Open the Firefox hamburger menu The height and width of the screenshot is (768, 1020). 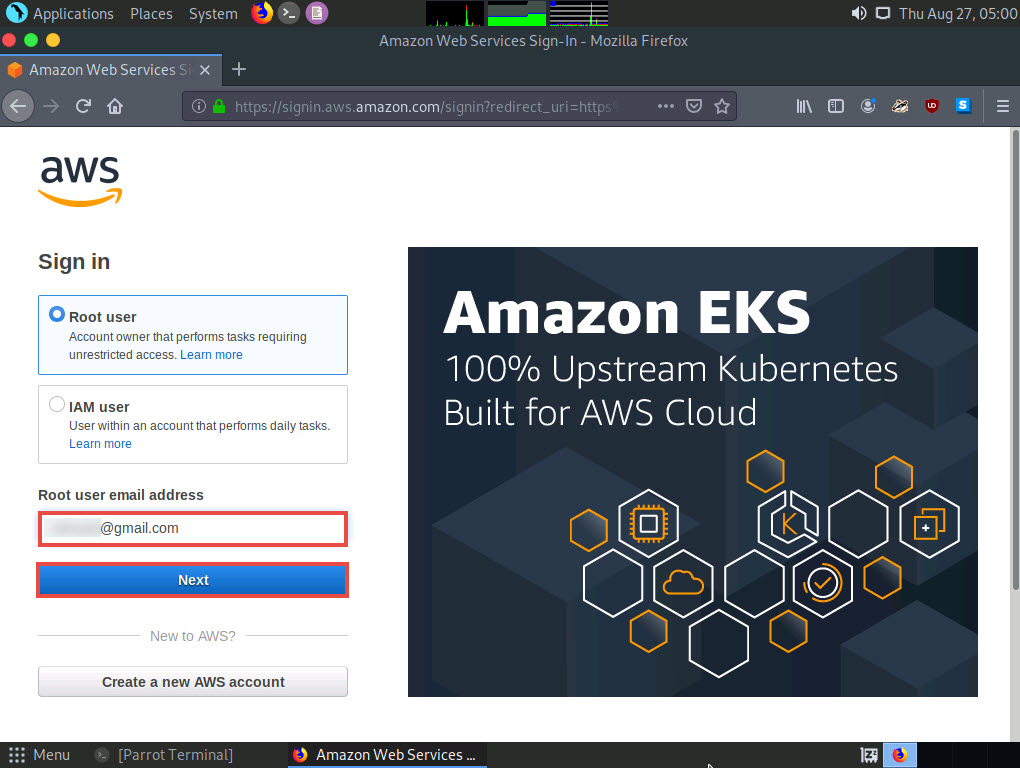[x=1003, y=106]
